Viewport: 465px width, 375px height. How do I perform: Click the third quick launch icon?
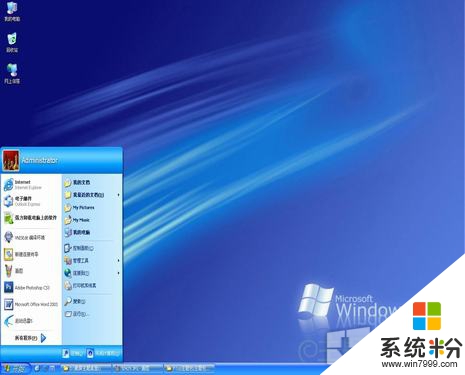(x=52, y=368)
